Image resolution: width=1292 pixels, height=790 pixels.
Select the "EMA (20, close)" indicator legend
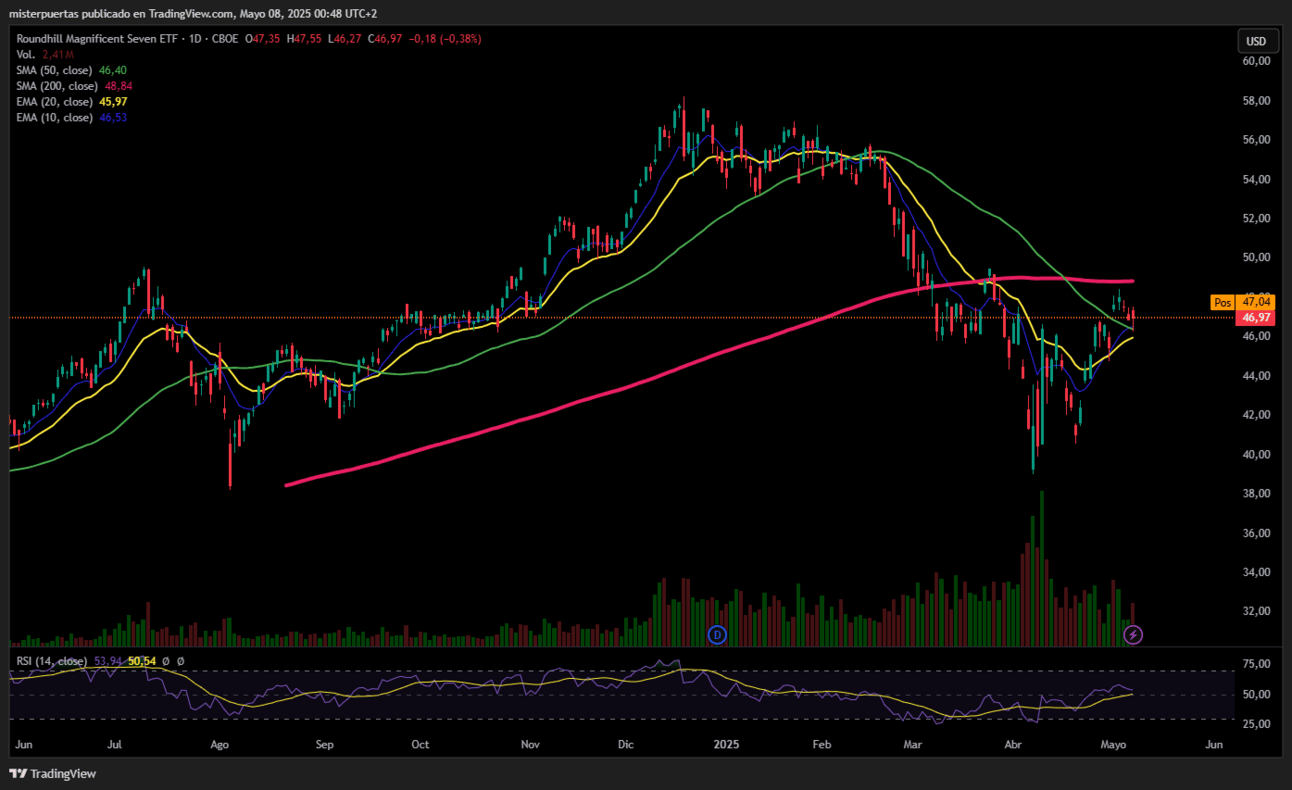(x=54, y=102)
